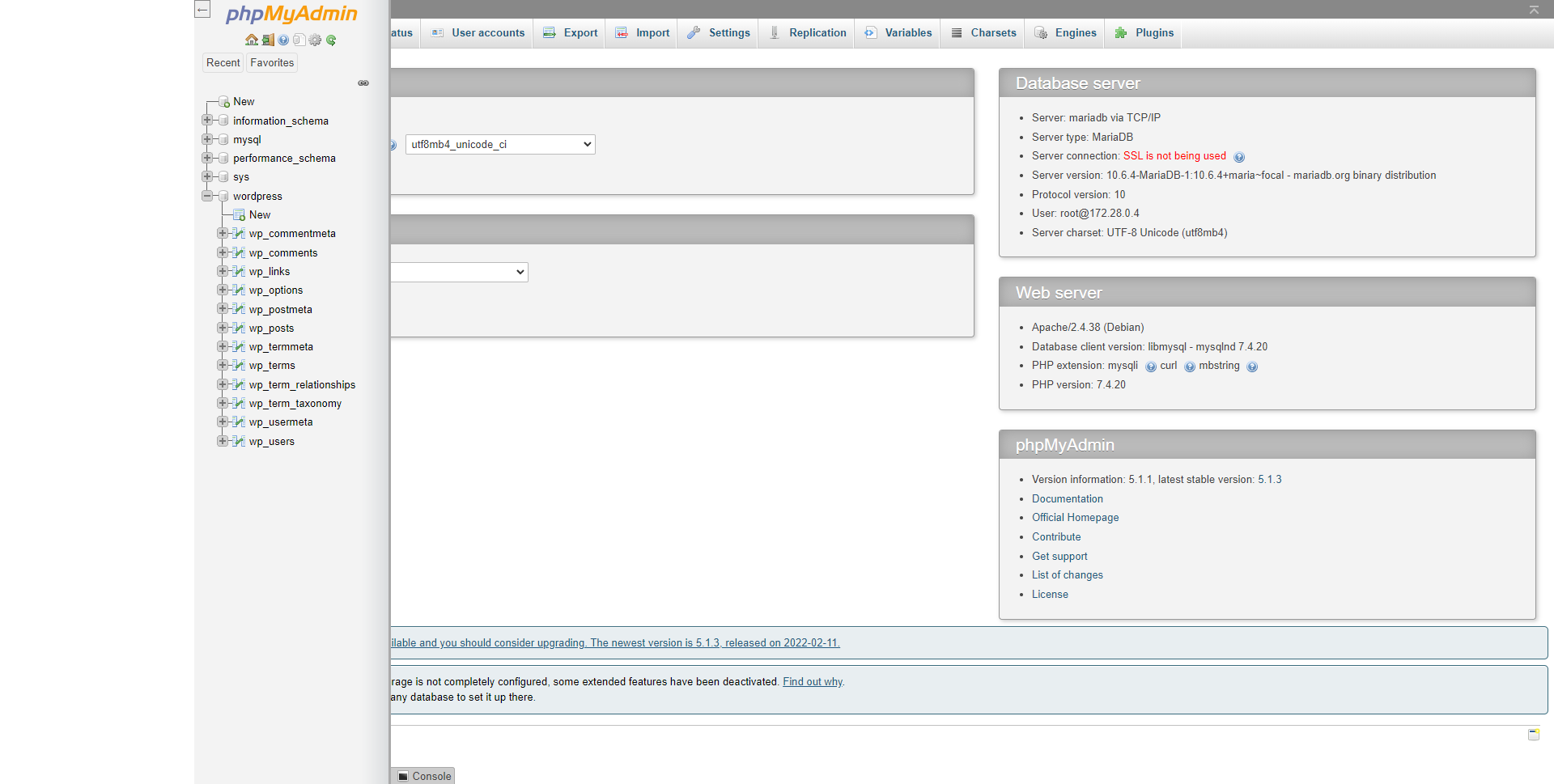The width and height of the screenshot is (1554, 784).
Task: Expand the wp_usermeta table node
Action: click(x=223, y=422)
